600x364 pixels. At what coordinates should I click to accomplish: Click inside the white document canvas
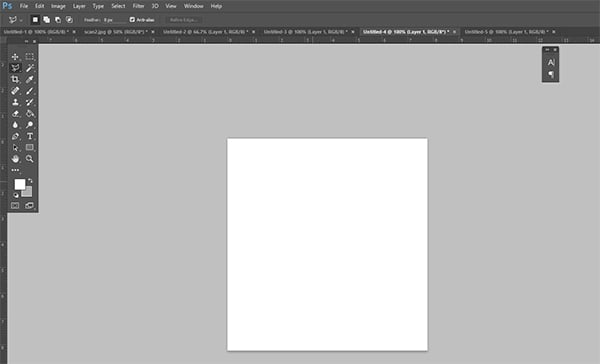click(327, 244)
